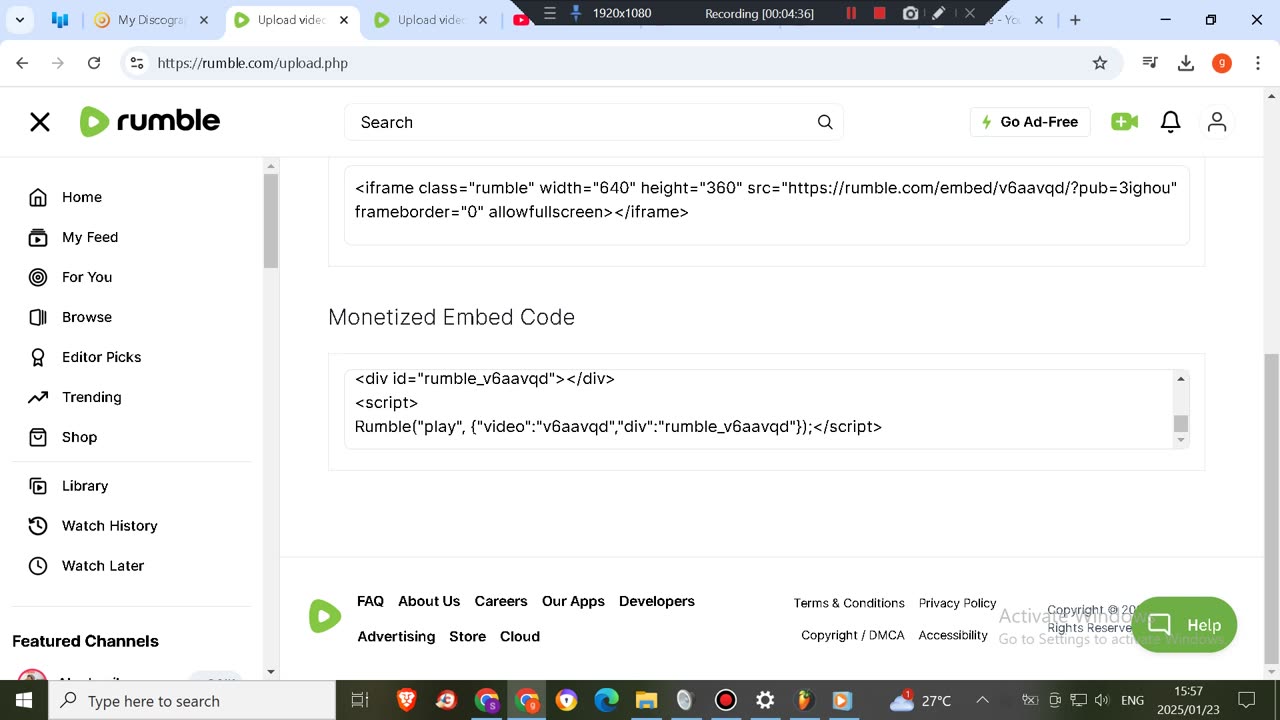Switch to the second Upload video tab
Screen dimensions: 1280x720
click(x=430, y=20)
